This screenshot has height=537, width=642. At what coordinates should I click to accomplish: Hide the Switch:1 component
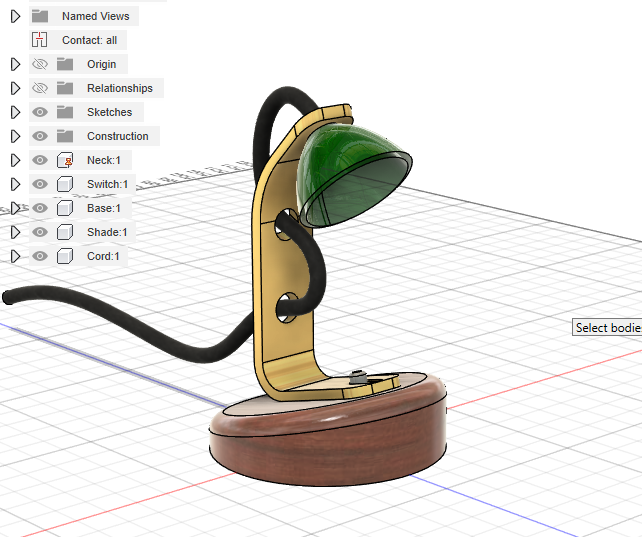pyautogui.click(x=40, y=184)
